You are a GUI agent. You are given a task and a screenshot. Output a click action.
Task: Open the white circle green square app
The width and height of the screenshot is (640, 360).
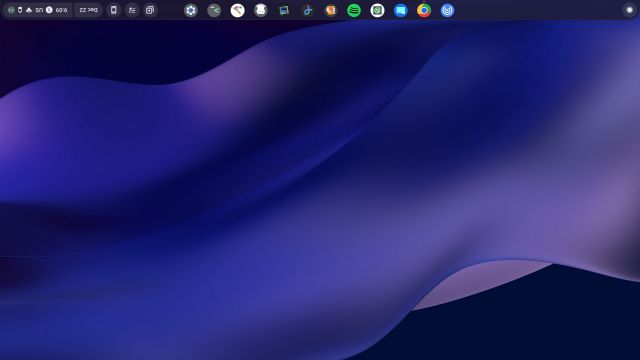377,10
